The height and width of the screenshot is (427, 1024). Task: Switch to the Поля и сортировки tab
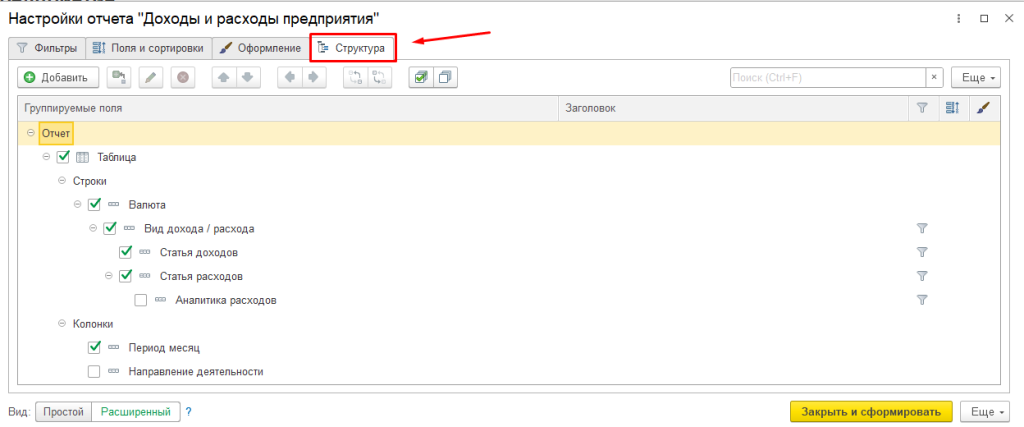(x=149, y=48)
